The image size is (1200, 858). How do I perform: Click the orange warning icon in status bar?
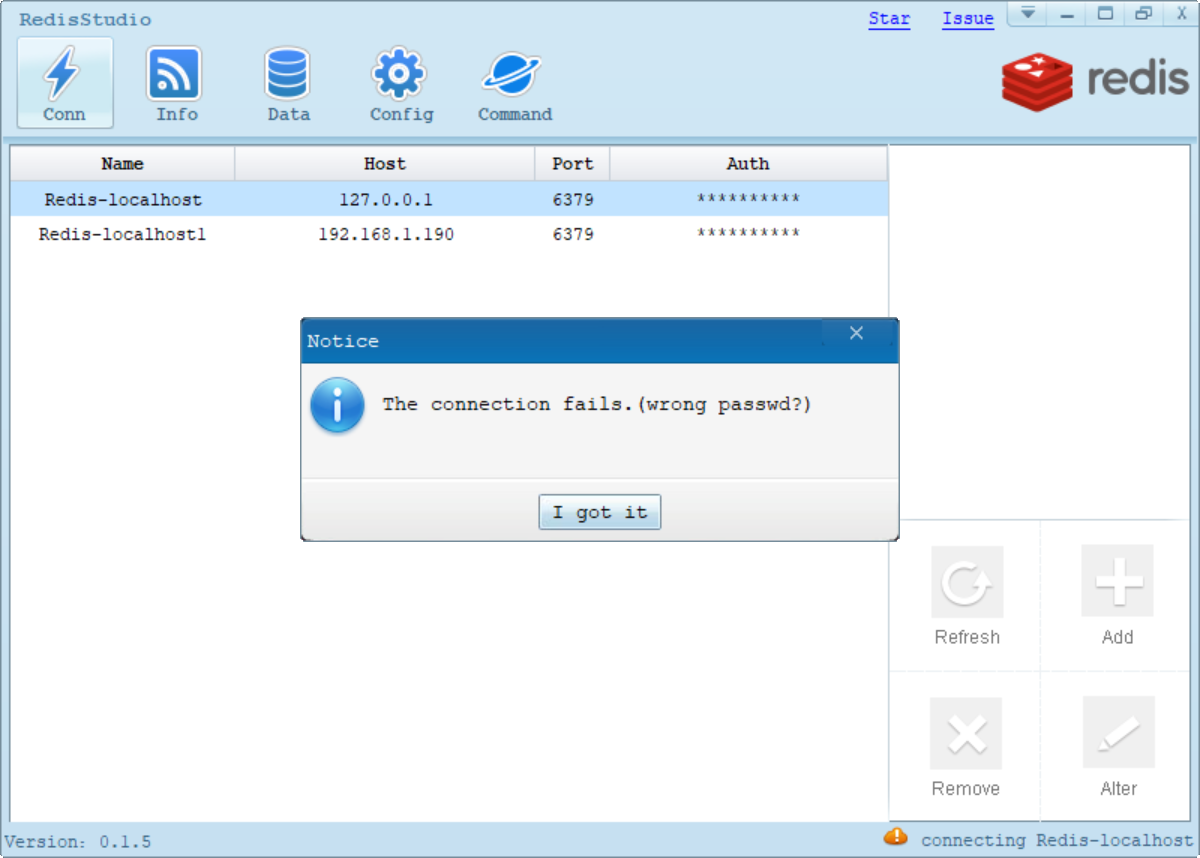pyautogui.click(x=895, y=836)
